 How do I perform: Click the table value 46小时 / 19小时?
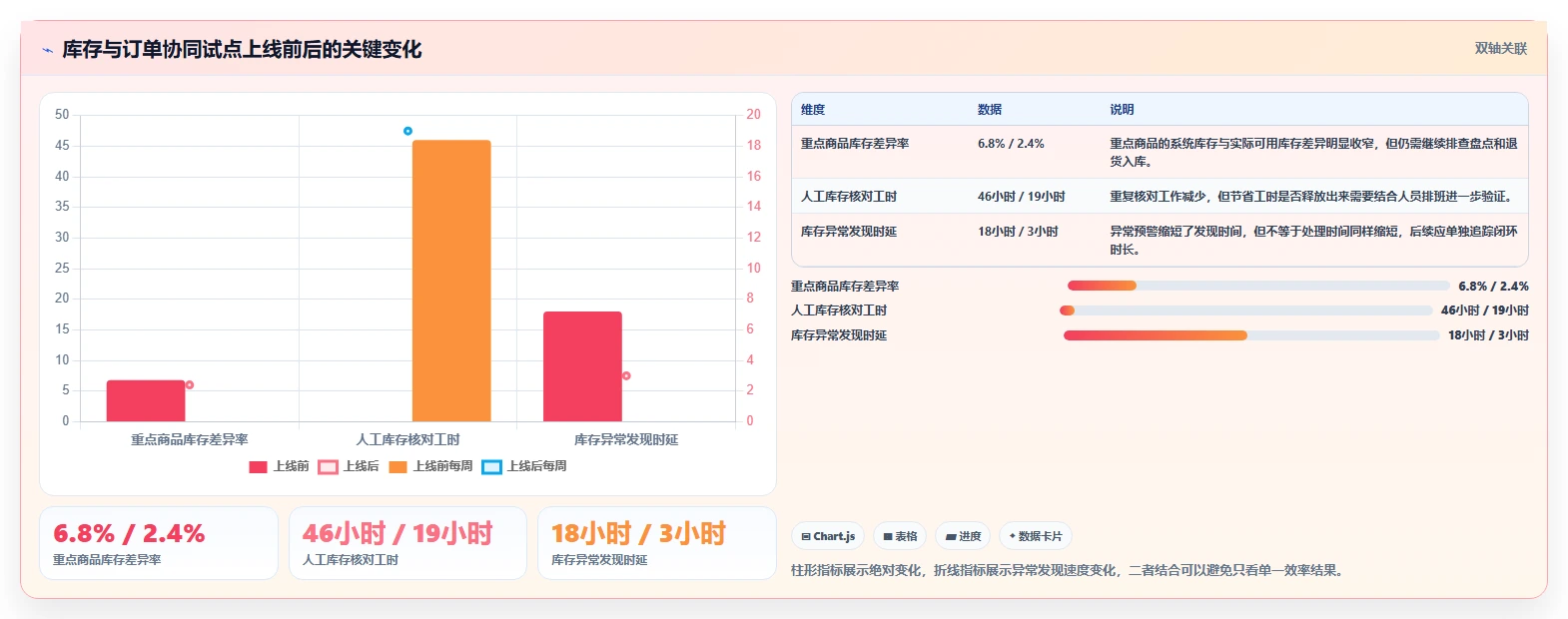coord(1022,197)
